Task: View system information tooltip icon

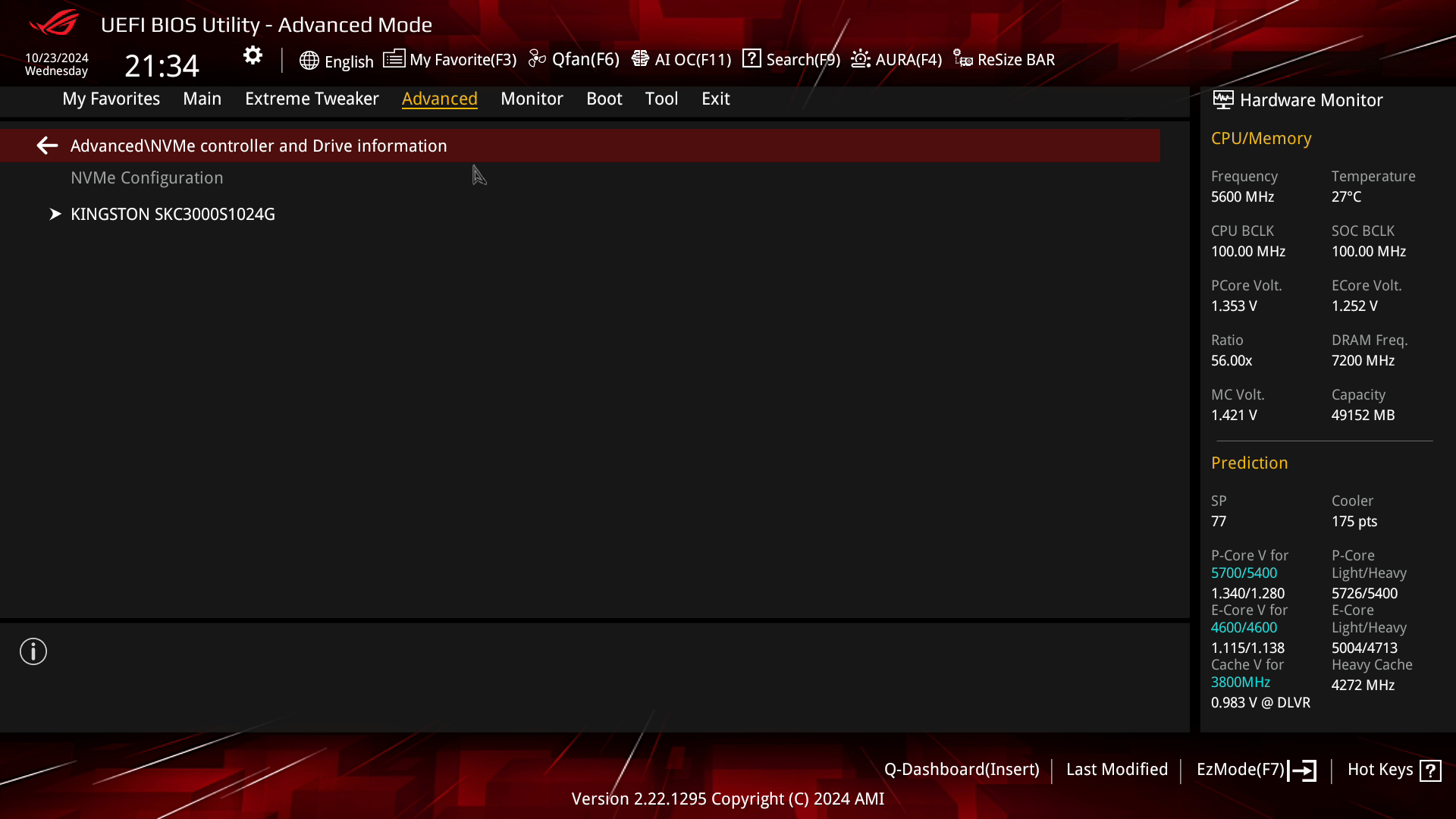Action: [33, 652]
